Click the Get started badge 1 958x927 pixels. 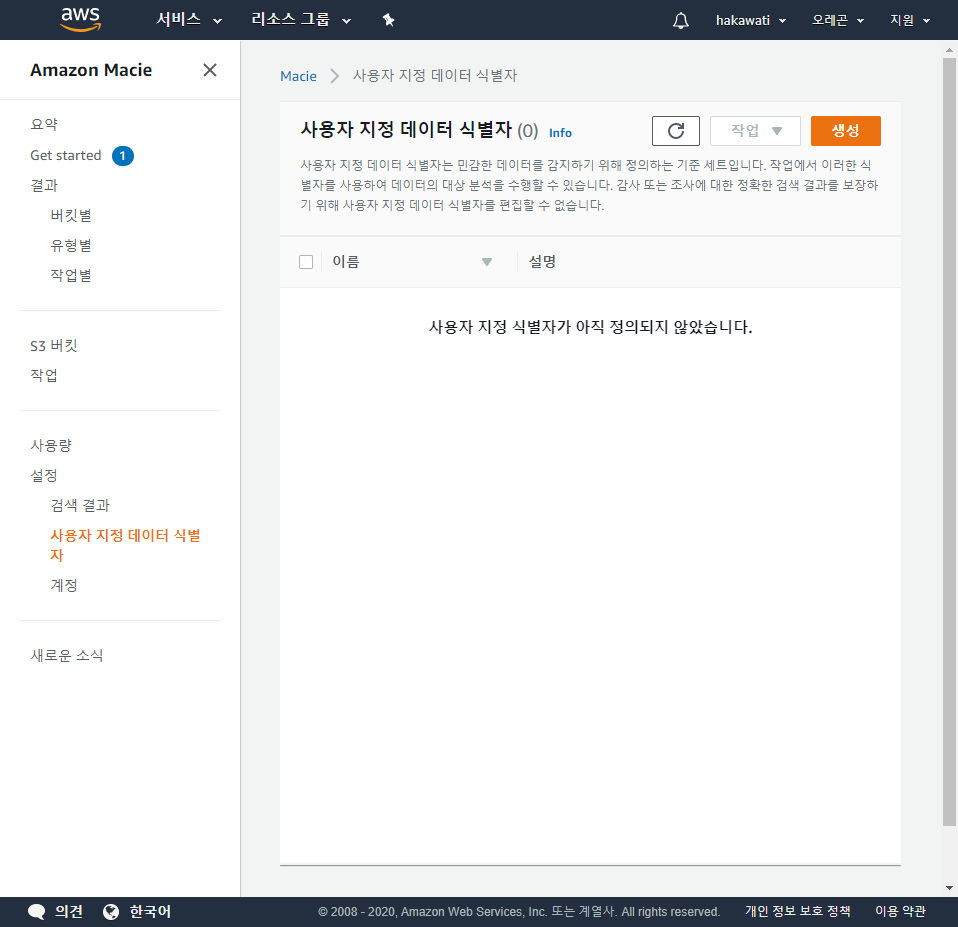[x=123, y=156]
